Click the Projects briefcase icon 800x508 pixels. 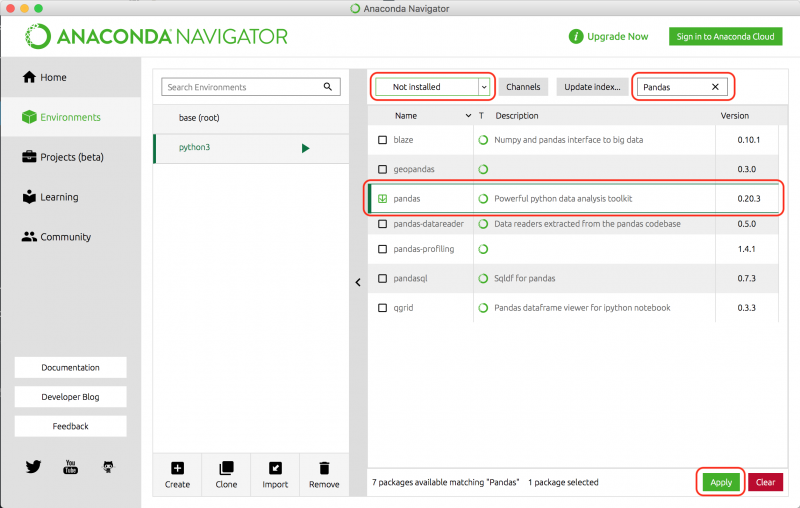29,157
